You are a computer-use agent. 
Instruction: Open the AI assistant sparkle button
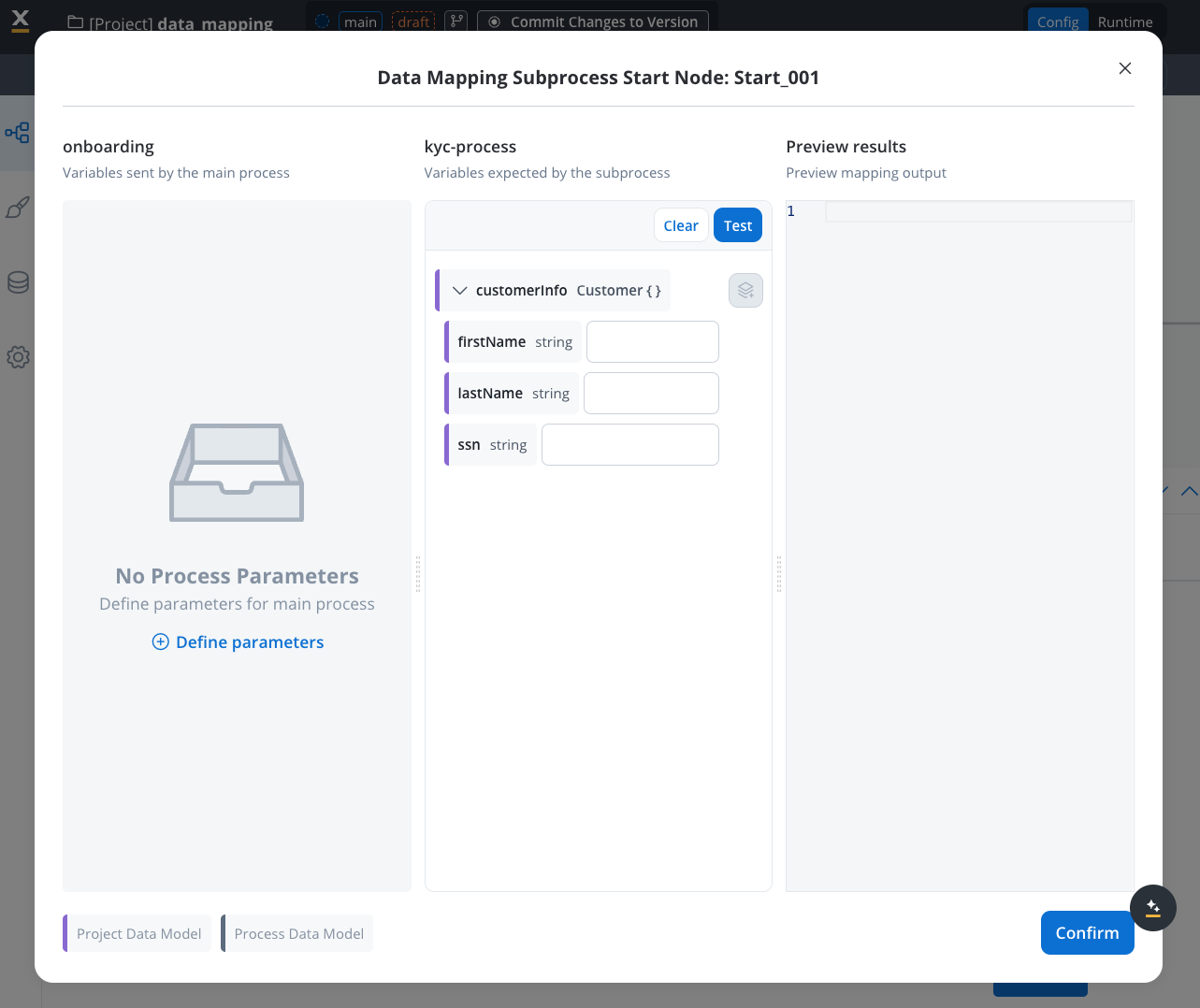(x=1152, y=907)
